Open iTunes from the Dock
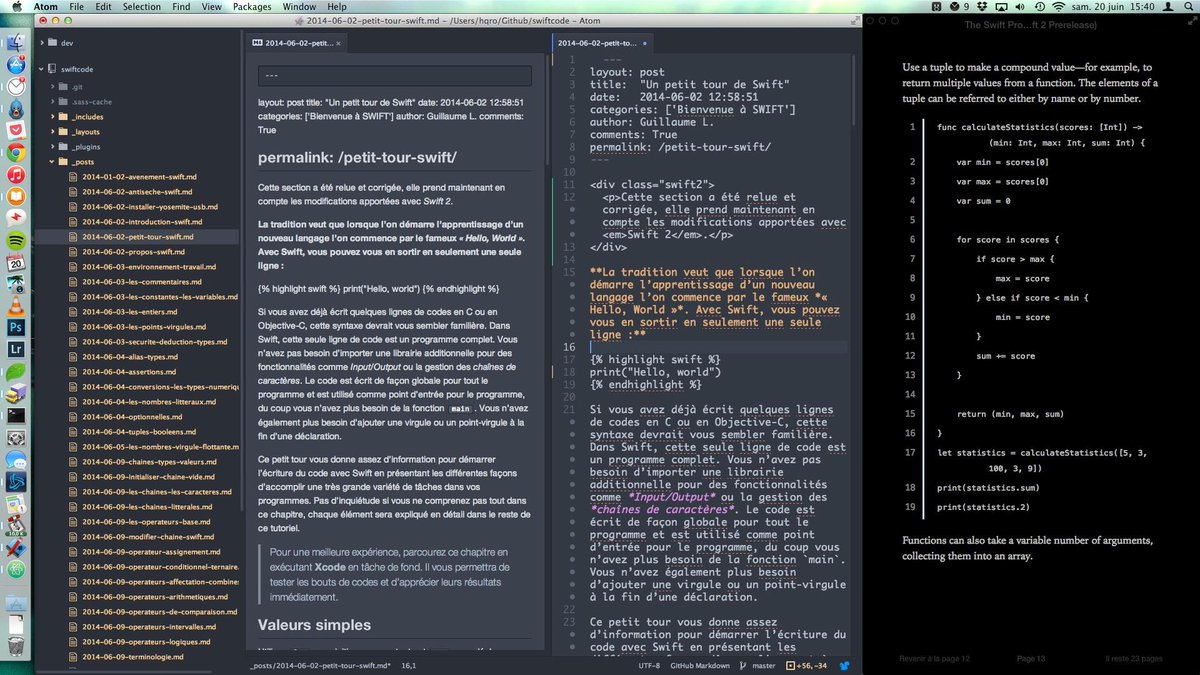 (17, 175)
